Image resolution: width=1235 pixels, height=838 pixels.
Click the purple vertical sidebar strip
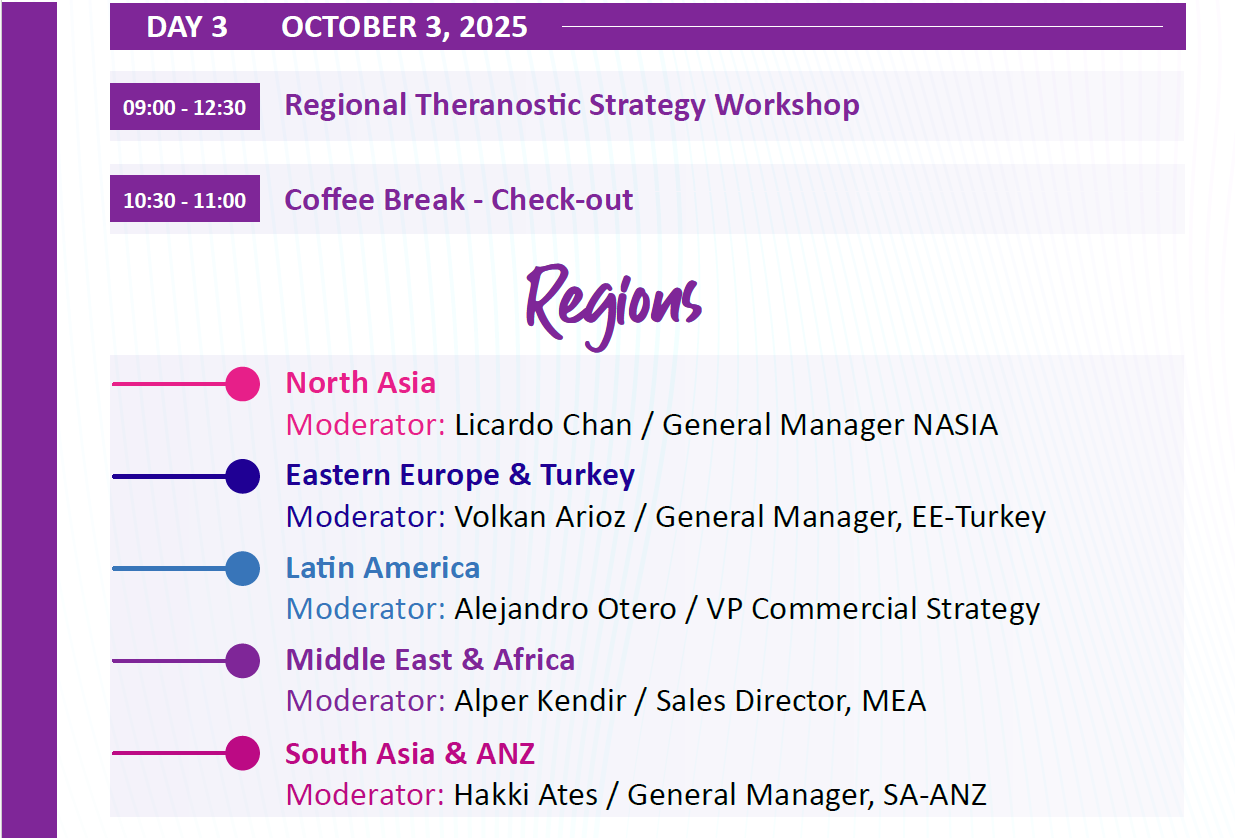28,420
